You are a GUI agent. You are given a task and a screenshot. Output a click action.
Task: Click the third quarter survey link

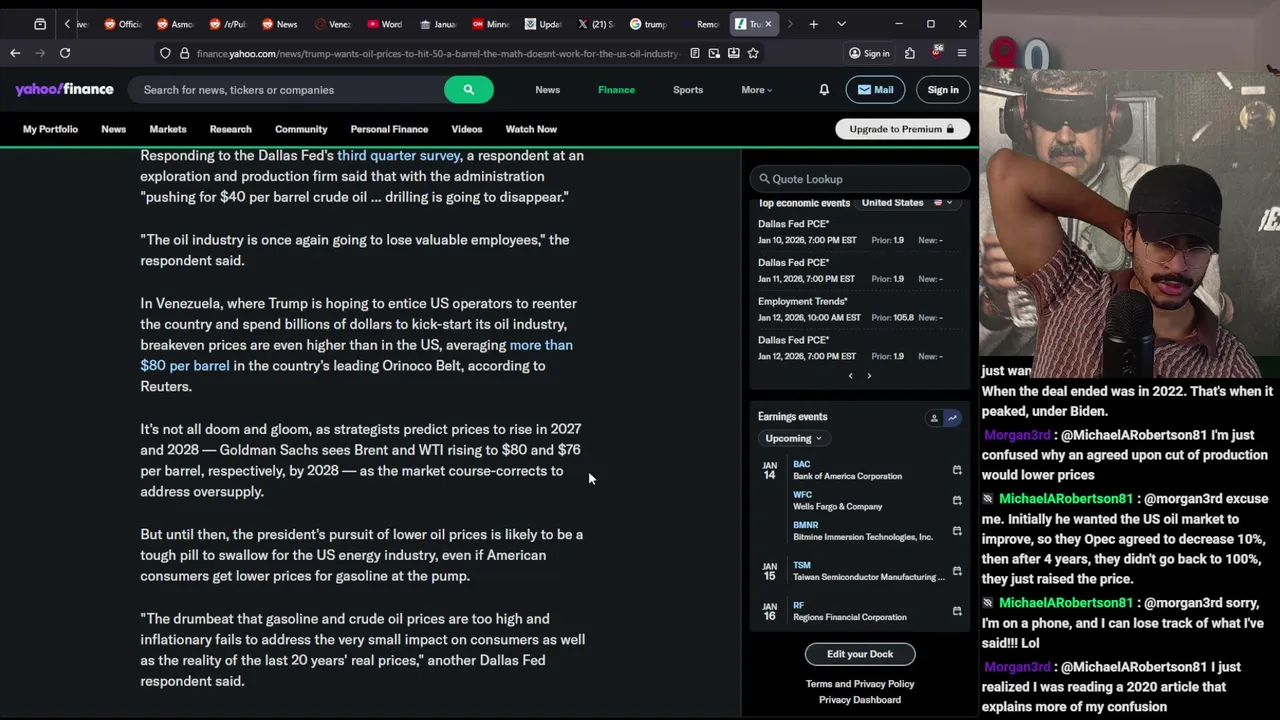pos(398,155)
